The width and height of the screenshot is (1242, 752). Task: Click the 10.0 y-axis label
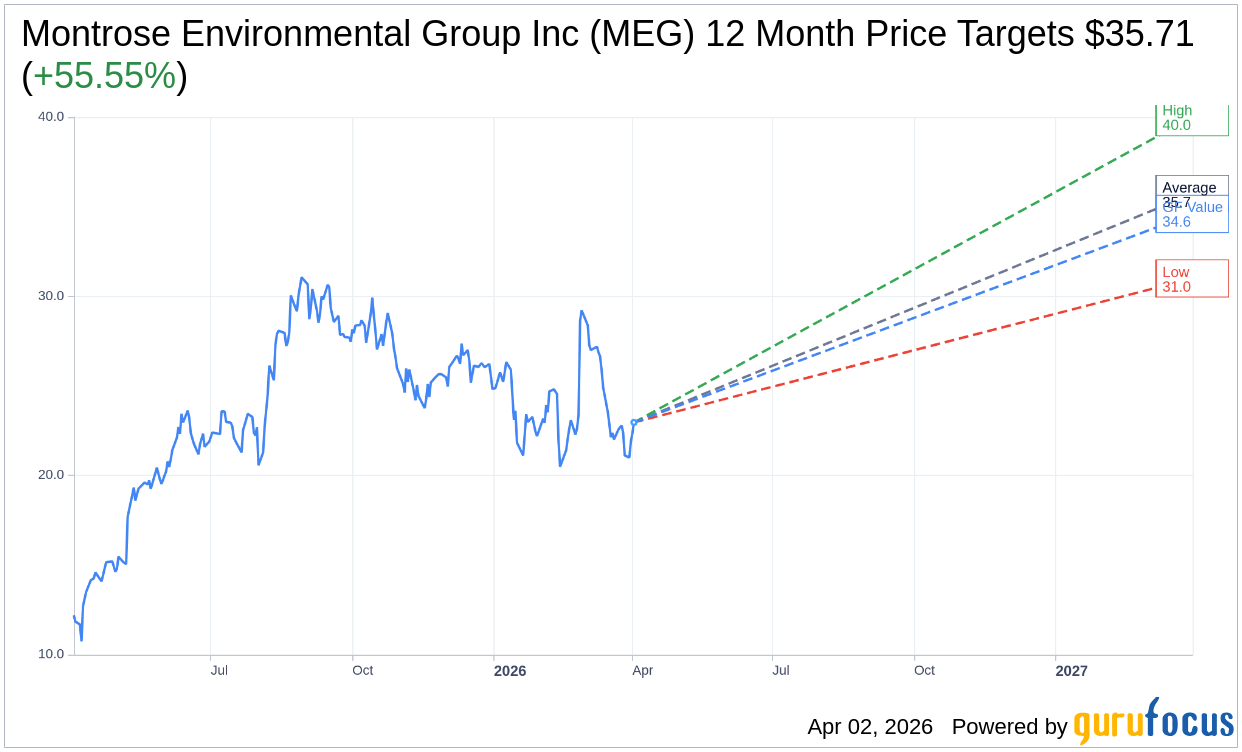[51, 654]
